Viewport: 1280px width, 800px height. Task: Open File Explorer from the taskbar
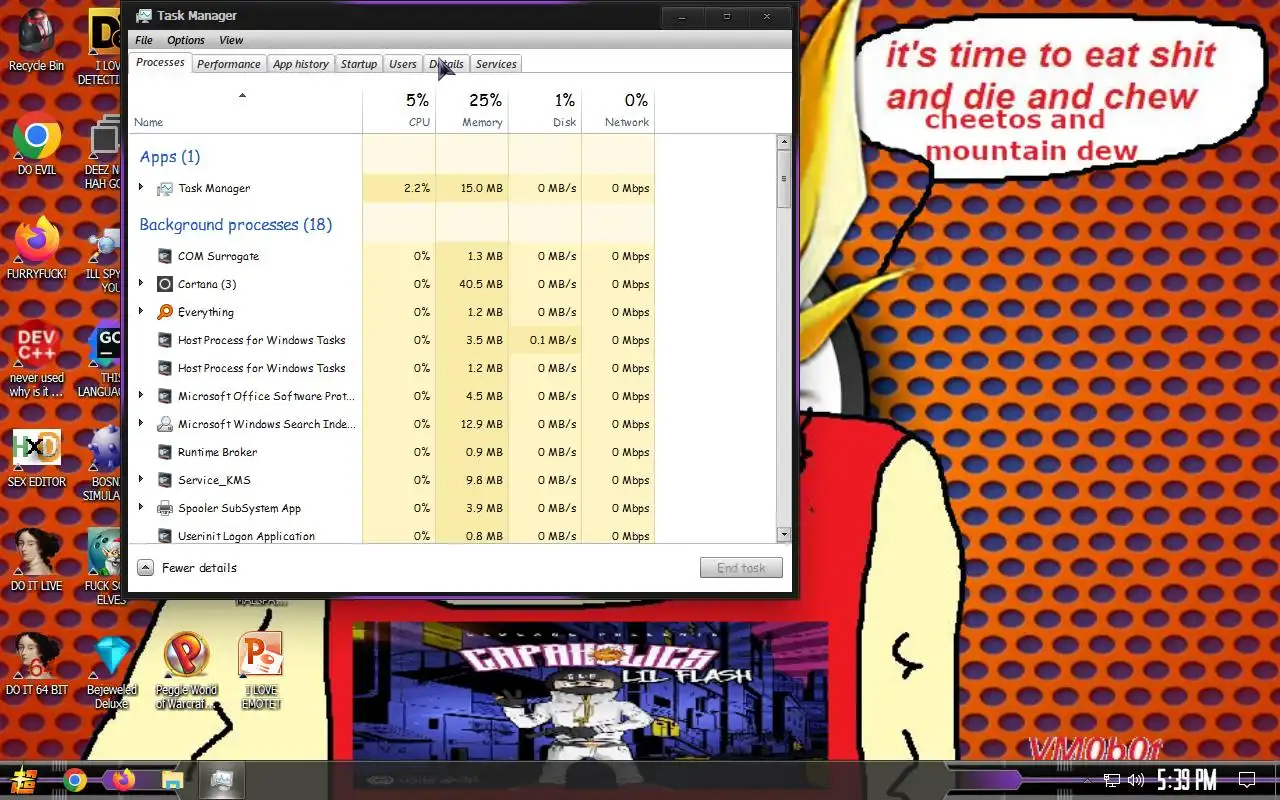[x=172, y=780]
